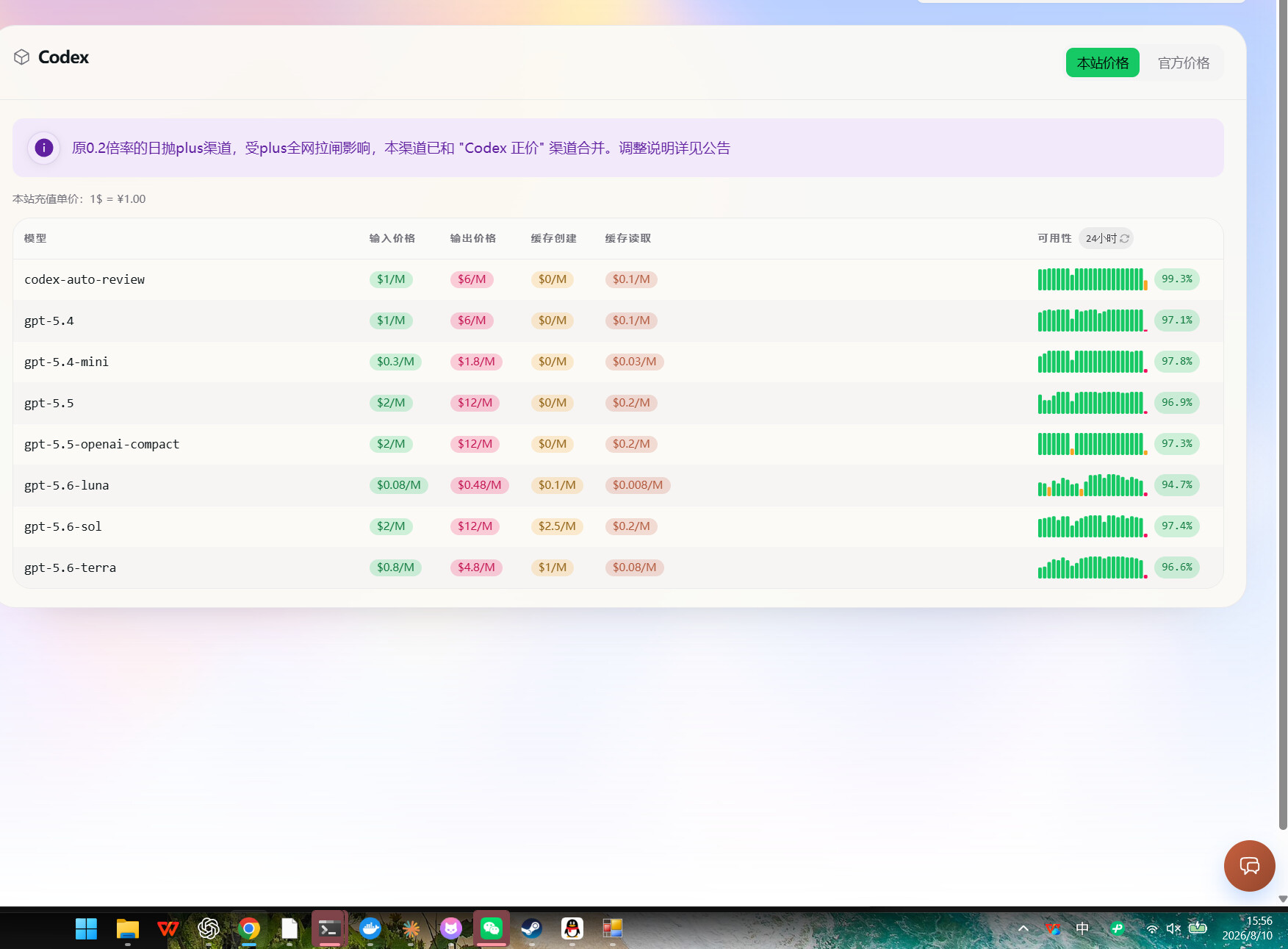
Task: Click the $4.8/M output price for gpt-5.6-terra
Action: [x=476, y=567]
